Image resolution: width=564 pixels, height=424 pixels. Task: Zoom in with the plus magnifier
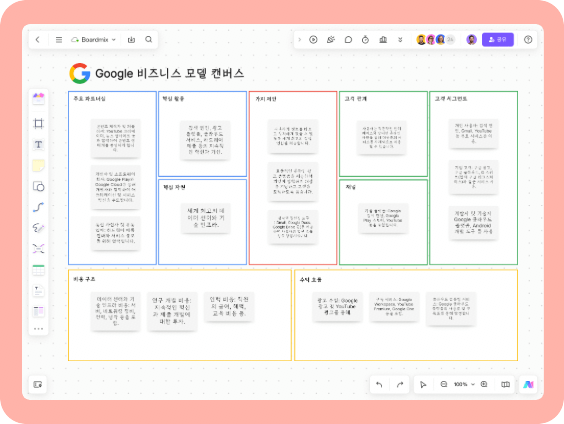(x=484, y=384)
